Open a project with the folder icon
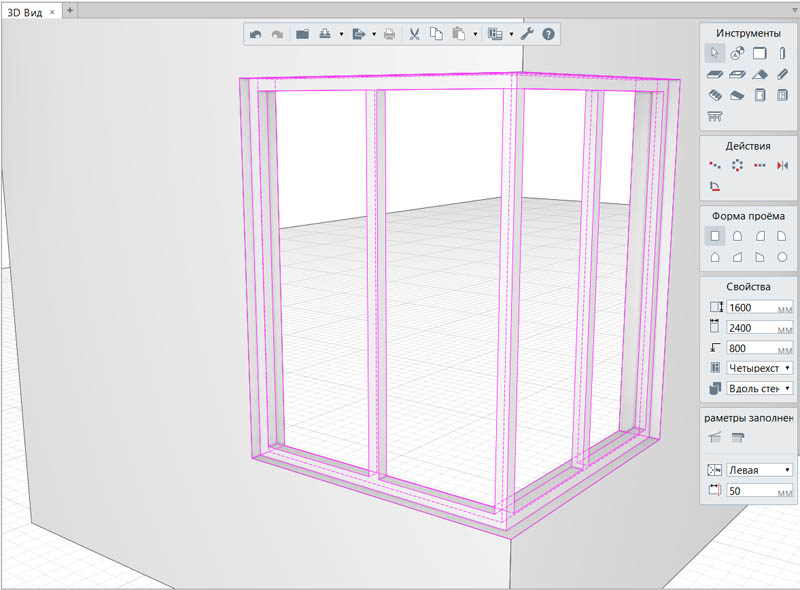800x590 pixels. pyautogui.click(x=303, y=34)
